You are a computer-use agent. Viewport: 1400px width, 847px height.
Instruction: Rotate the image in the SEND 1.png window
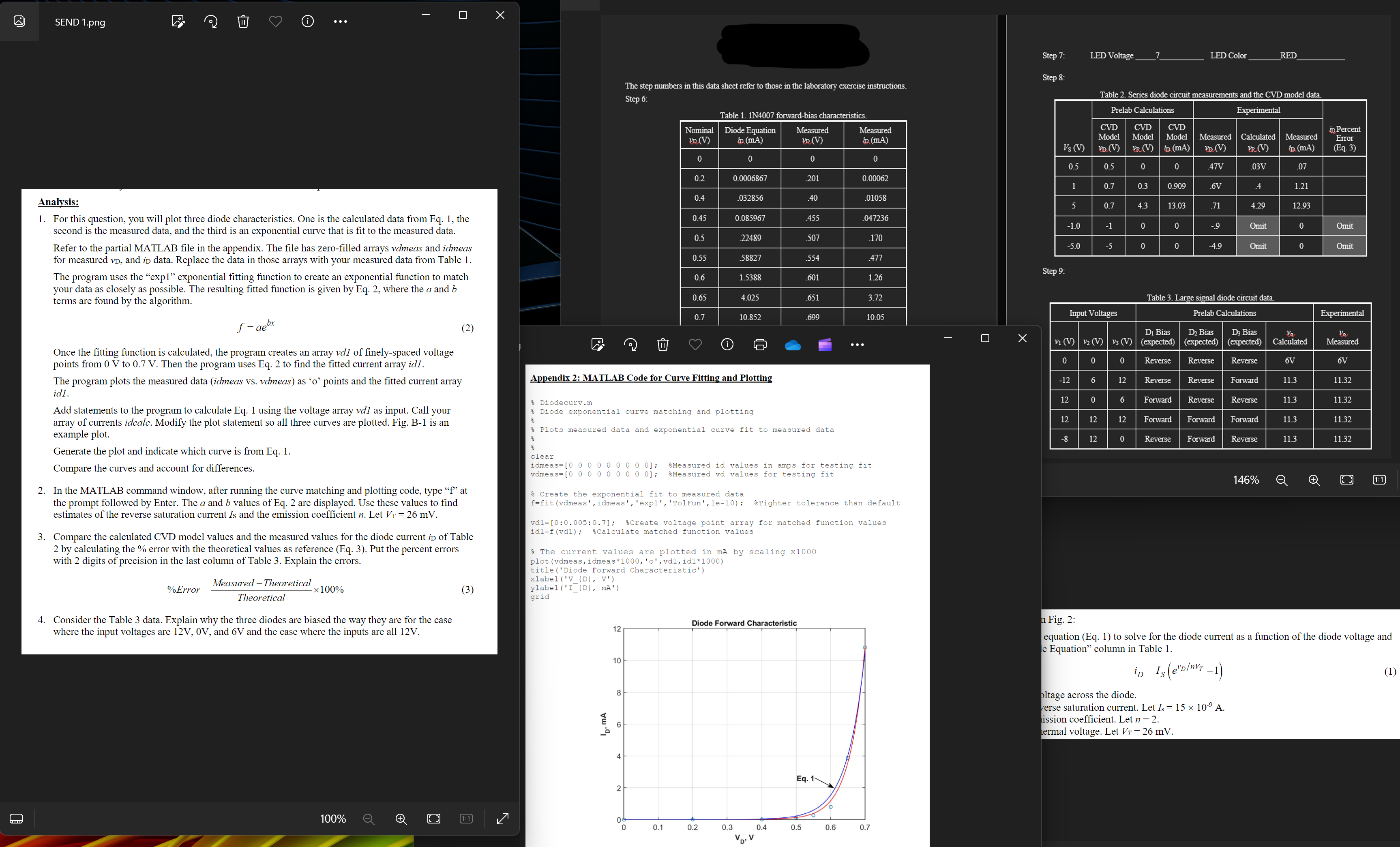pyautogui.click(x=211, y=21)
